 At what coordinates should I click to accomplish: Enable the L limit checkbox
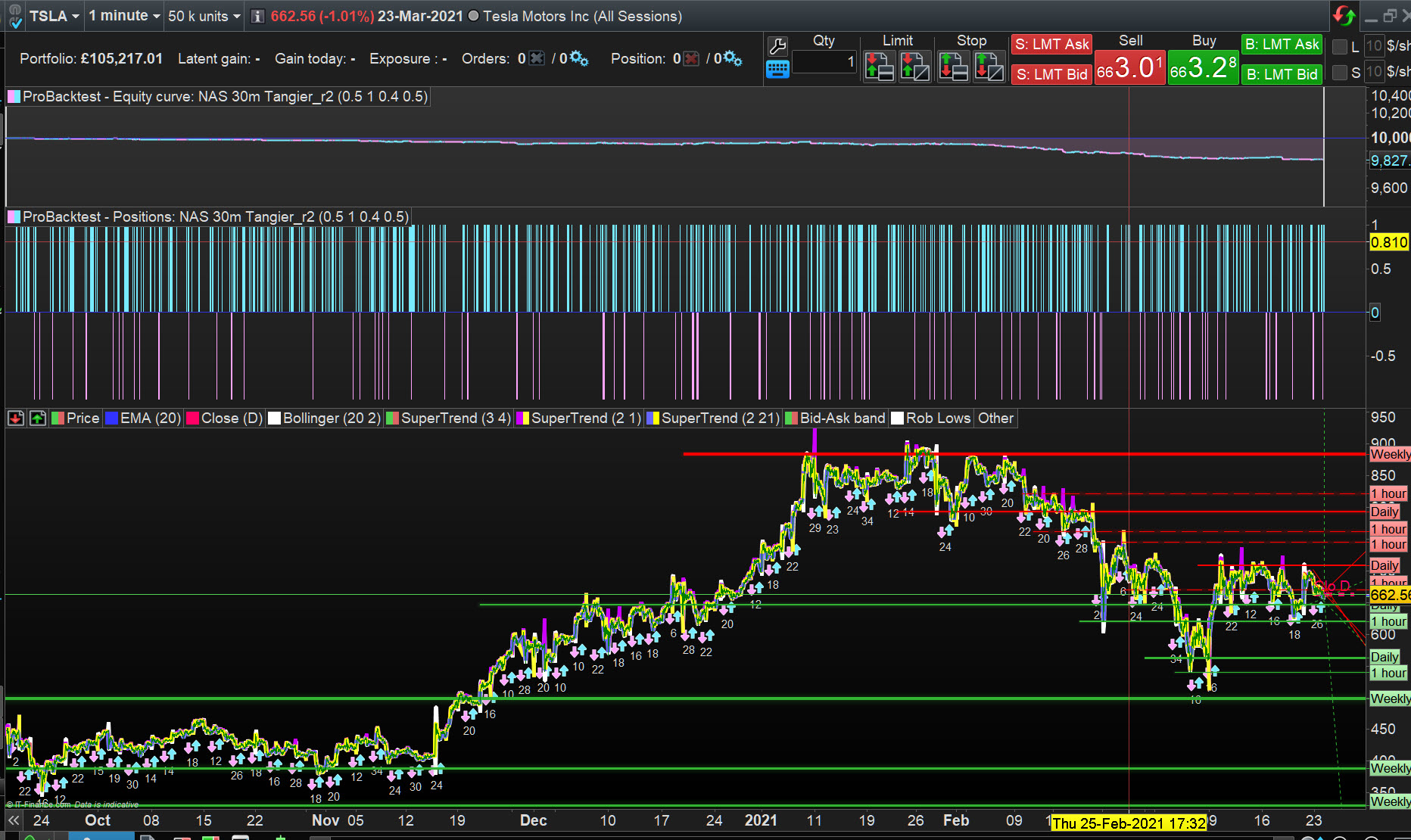(x=1340, y=47)
